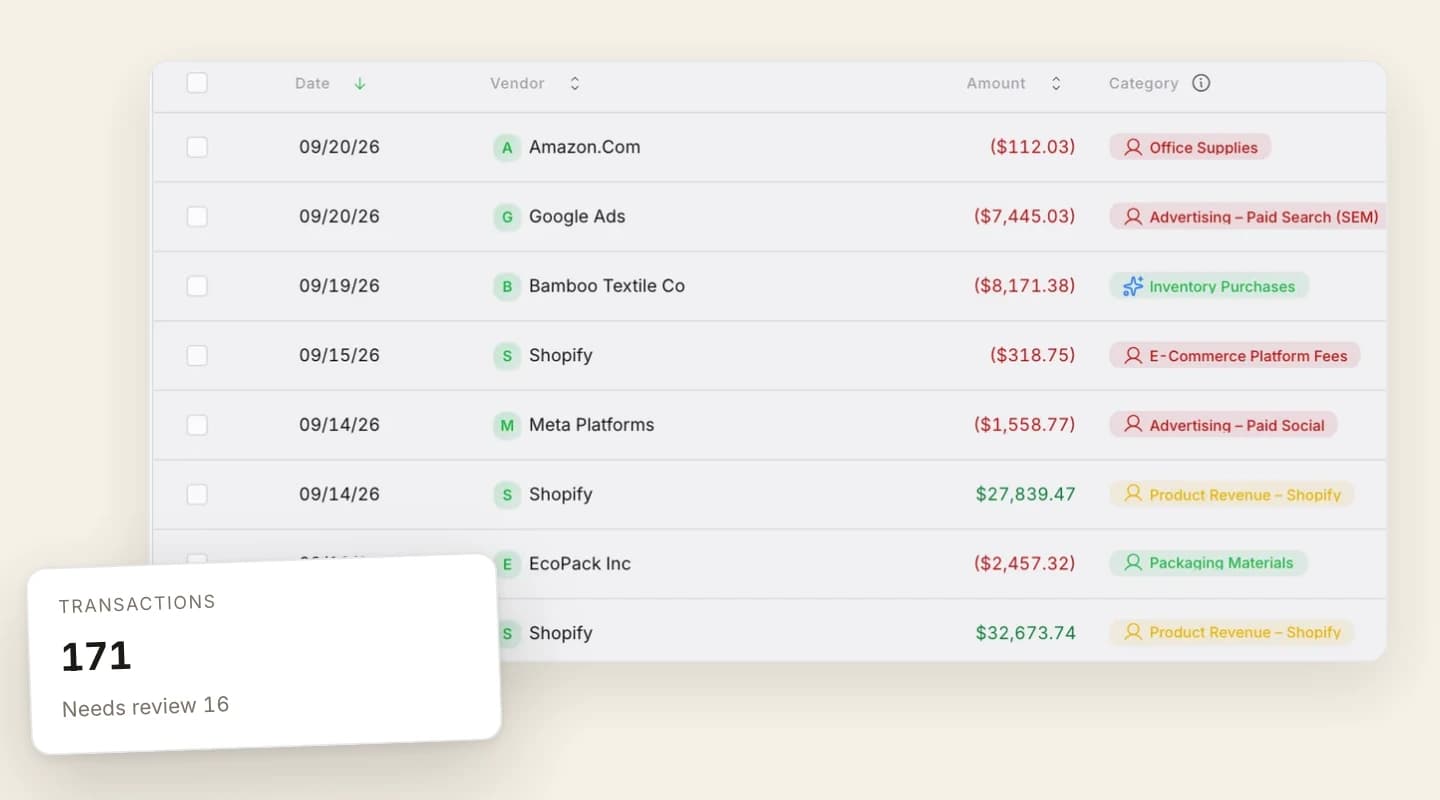
Task: Open the Advertising – Paid Social tag
Action: click(1223, 425)
